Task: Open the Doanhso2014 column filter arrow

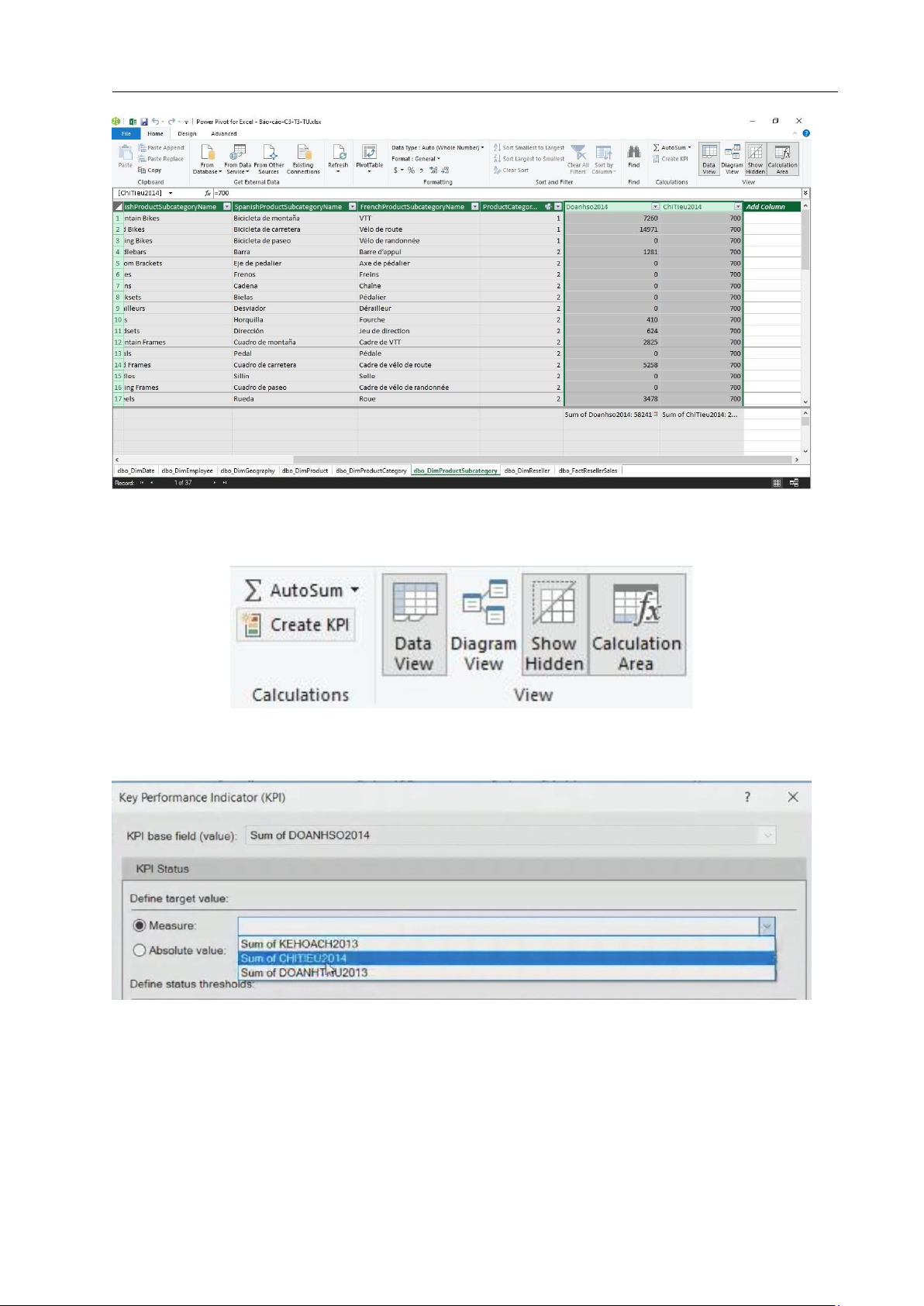Action: coord(655,207)
